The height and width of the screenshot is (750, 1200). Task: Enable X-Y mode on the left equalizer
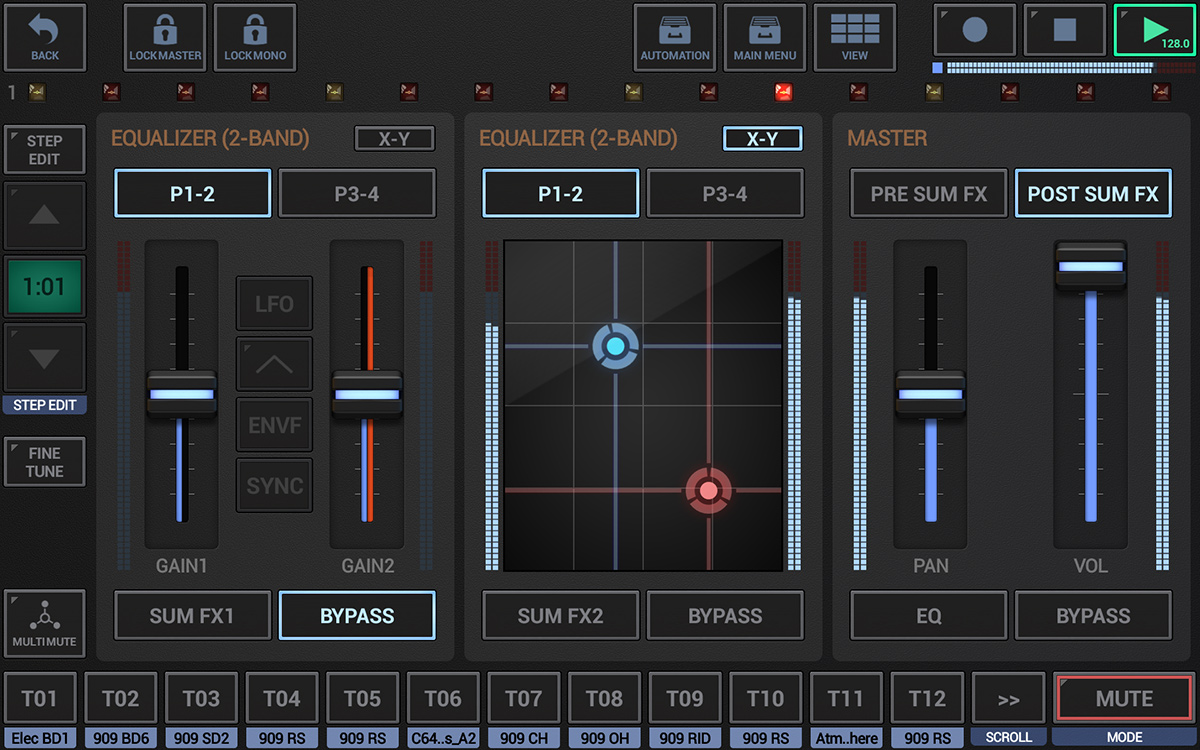pyautogui.click(x=394, y=138)
